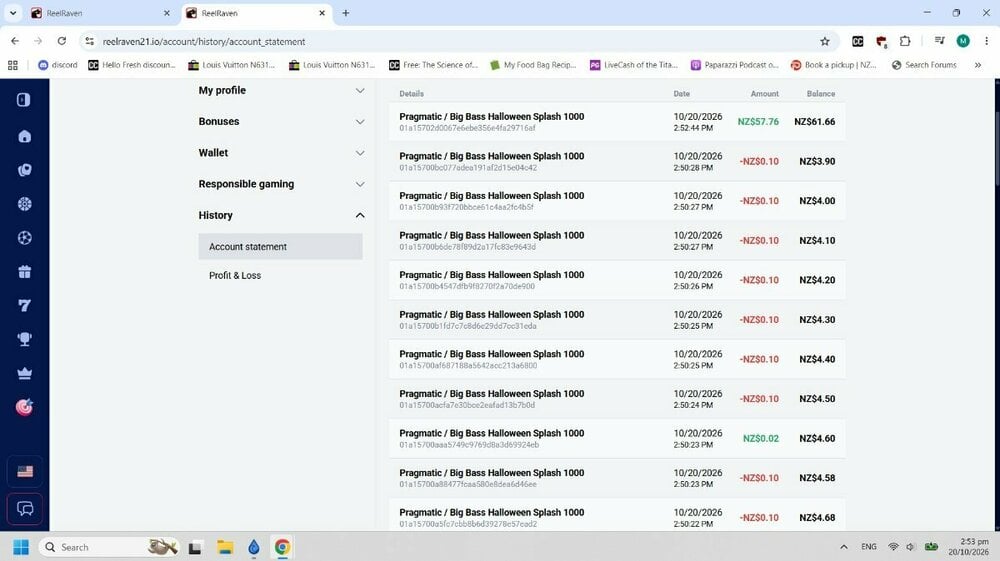Viewport: 1000px width, 561px height.
Task: Click the NZ$57.76 win transaction row
Action: pos(617,122)
